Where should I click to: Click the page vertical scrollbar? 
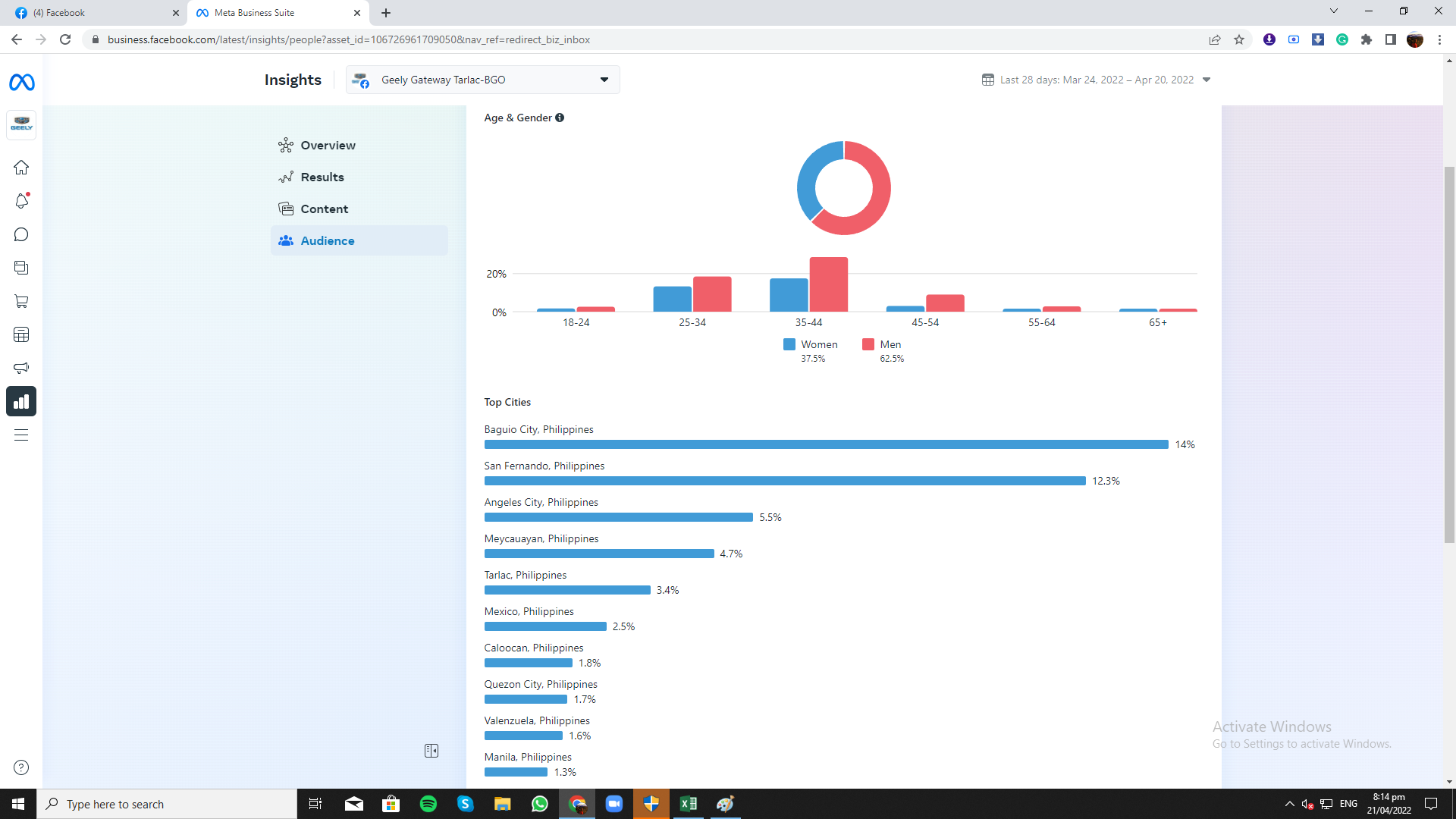(1449, 354)
